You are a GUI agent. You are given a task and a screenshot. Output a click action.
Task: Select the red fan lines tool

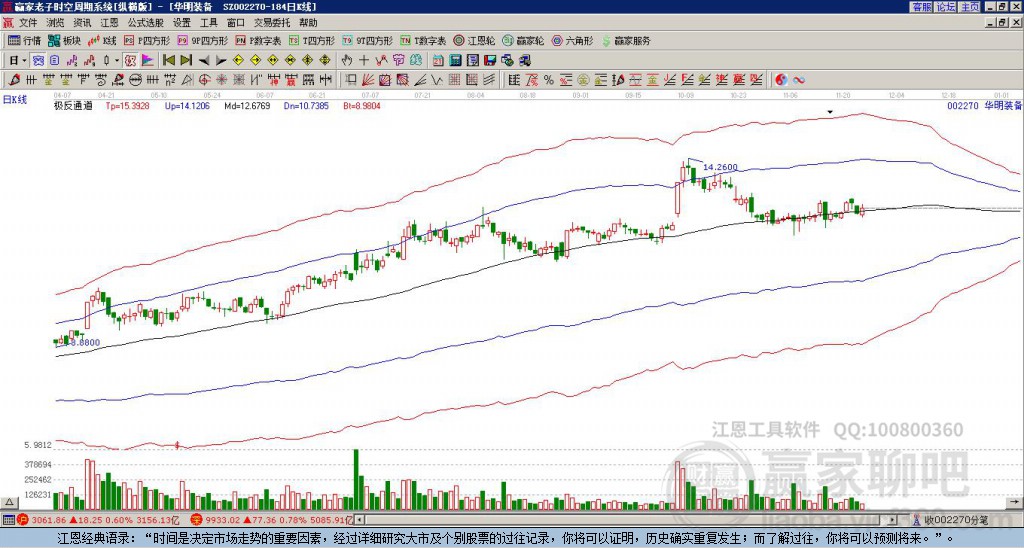coord(367,80)
